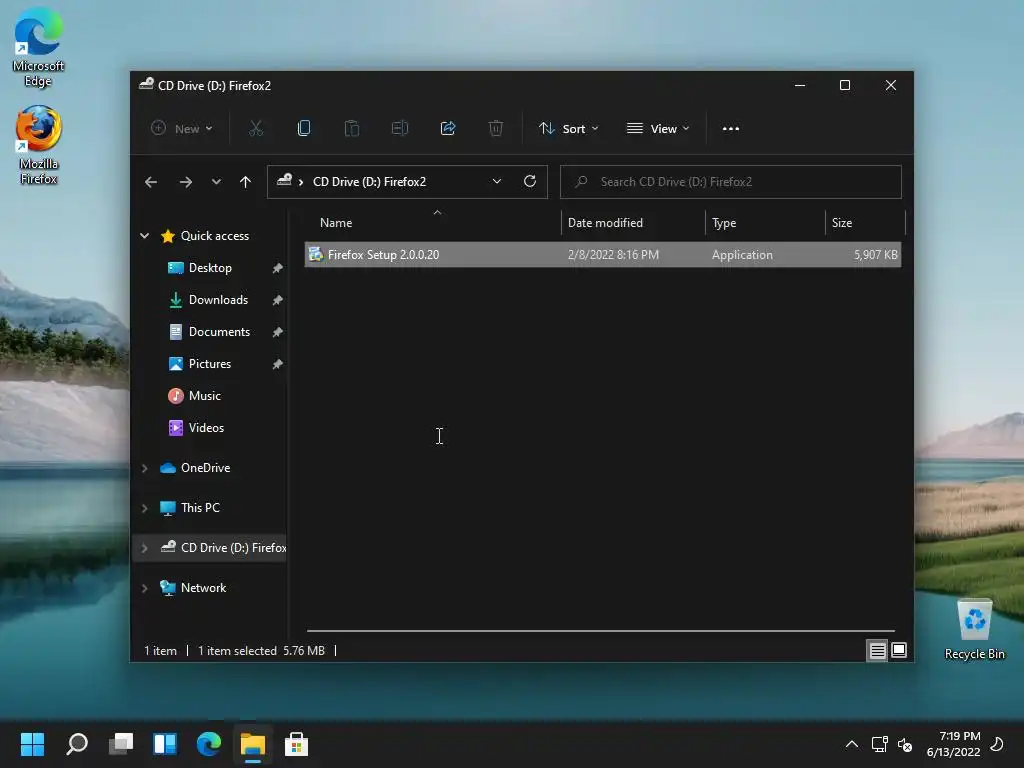Open the View dropdown menu

[x=658, y=129]
